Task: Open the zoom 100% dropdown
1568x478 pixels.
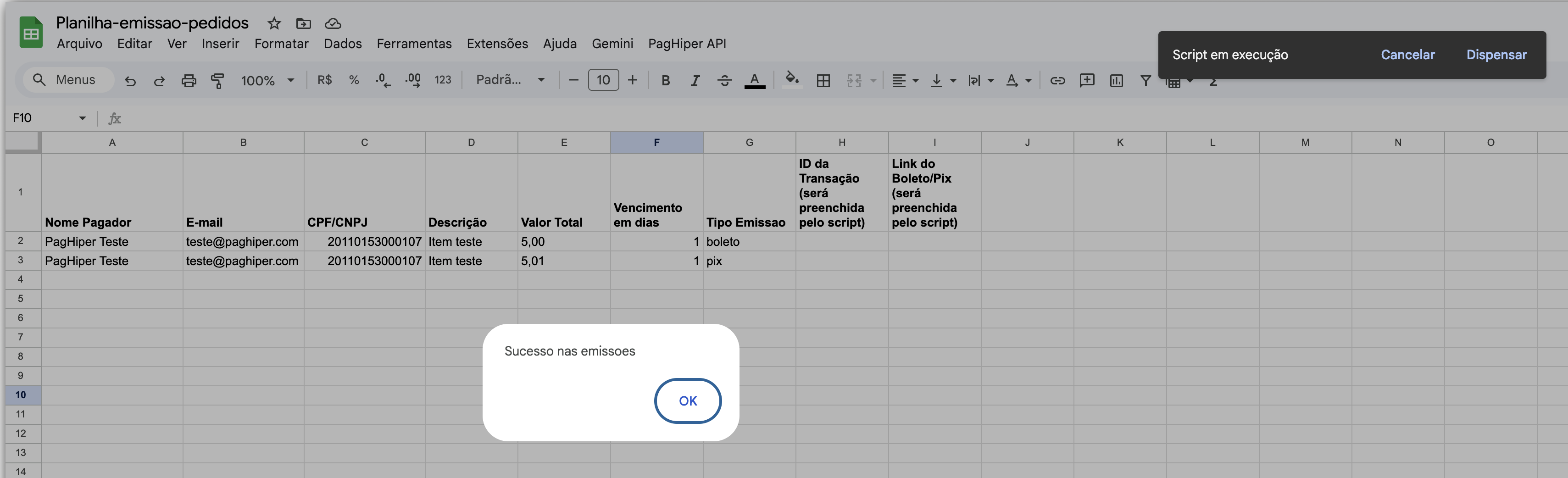Action: click(267, 80)
